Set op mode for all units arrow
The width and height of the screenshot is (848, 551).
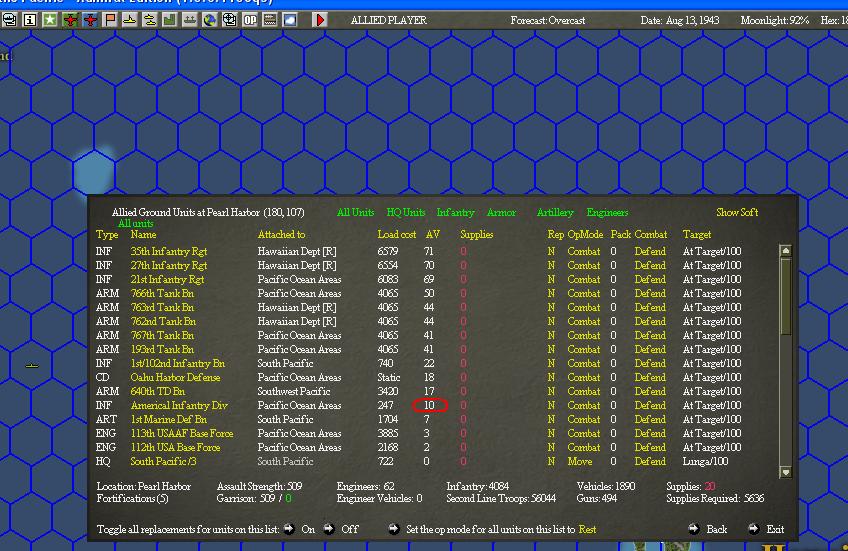(394, 529)
